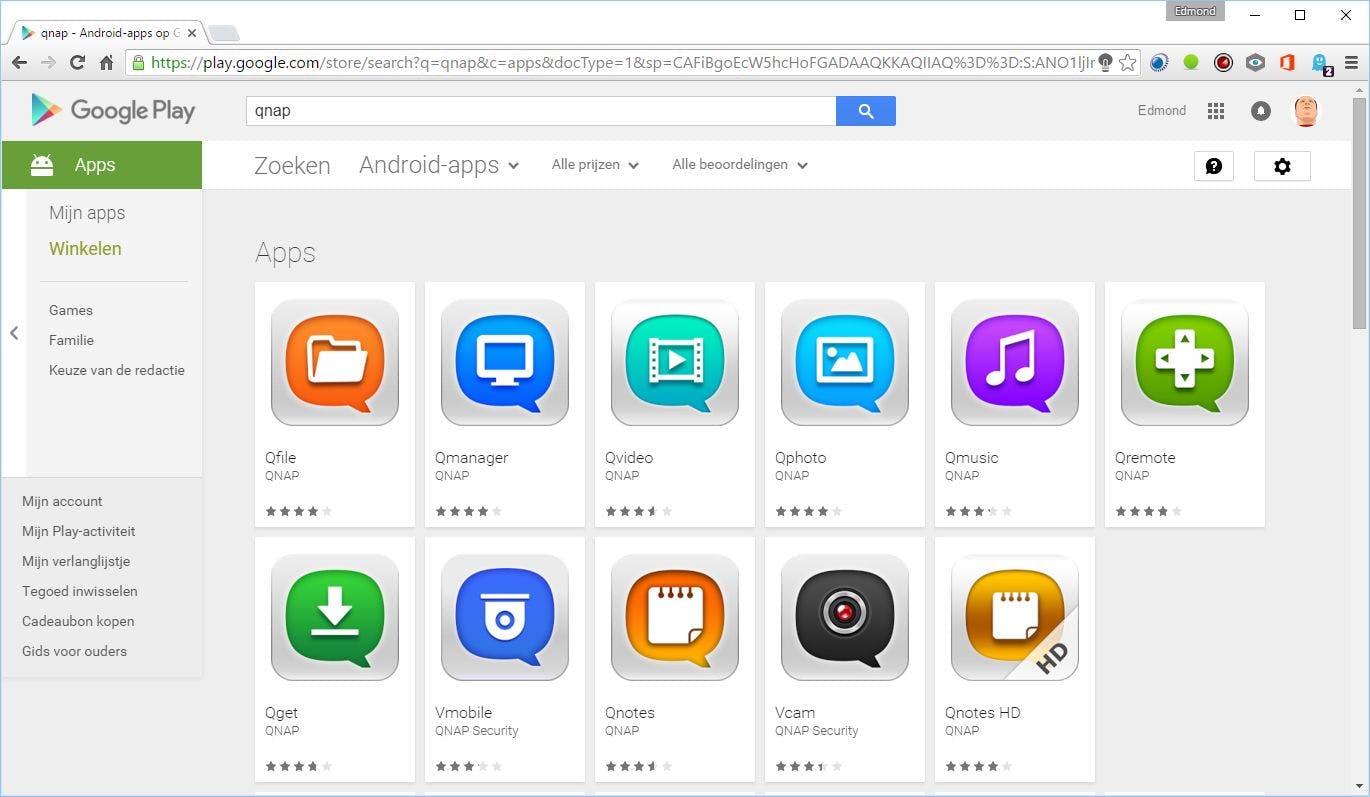Screen dimensions: 1370x797
Task: Click the Qremote app title
Action: coord(1145,458)
